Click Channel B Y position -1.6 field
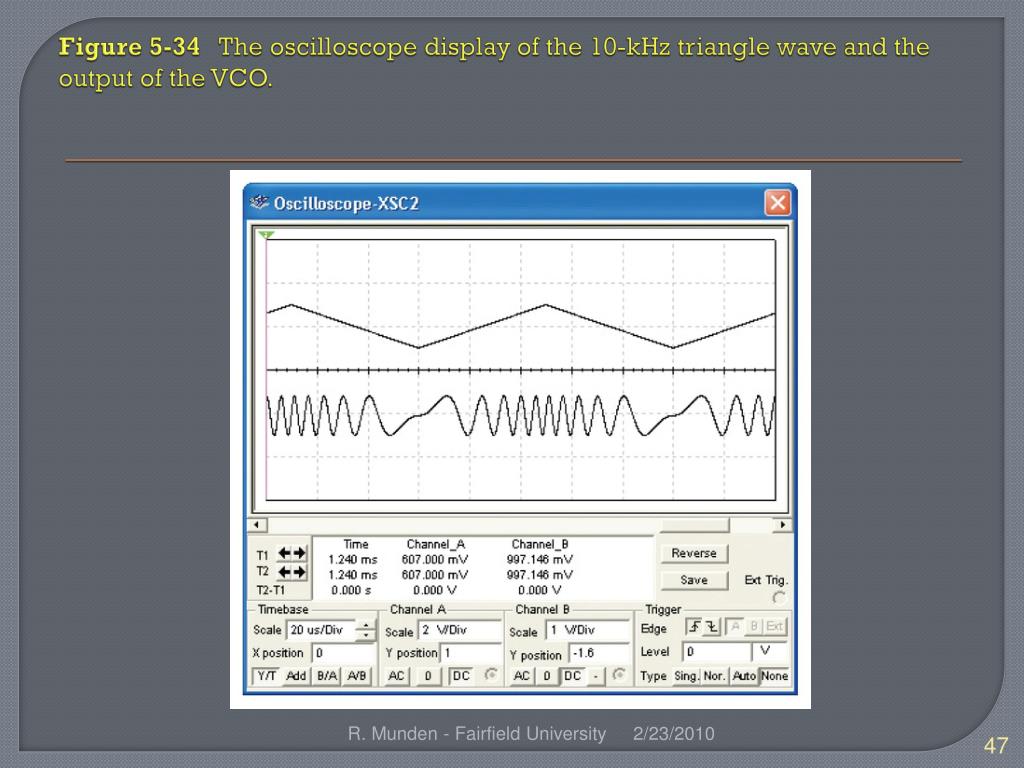 coord(597,654)
